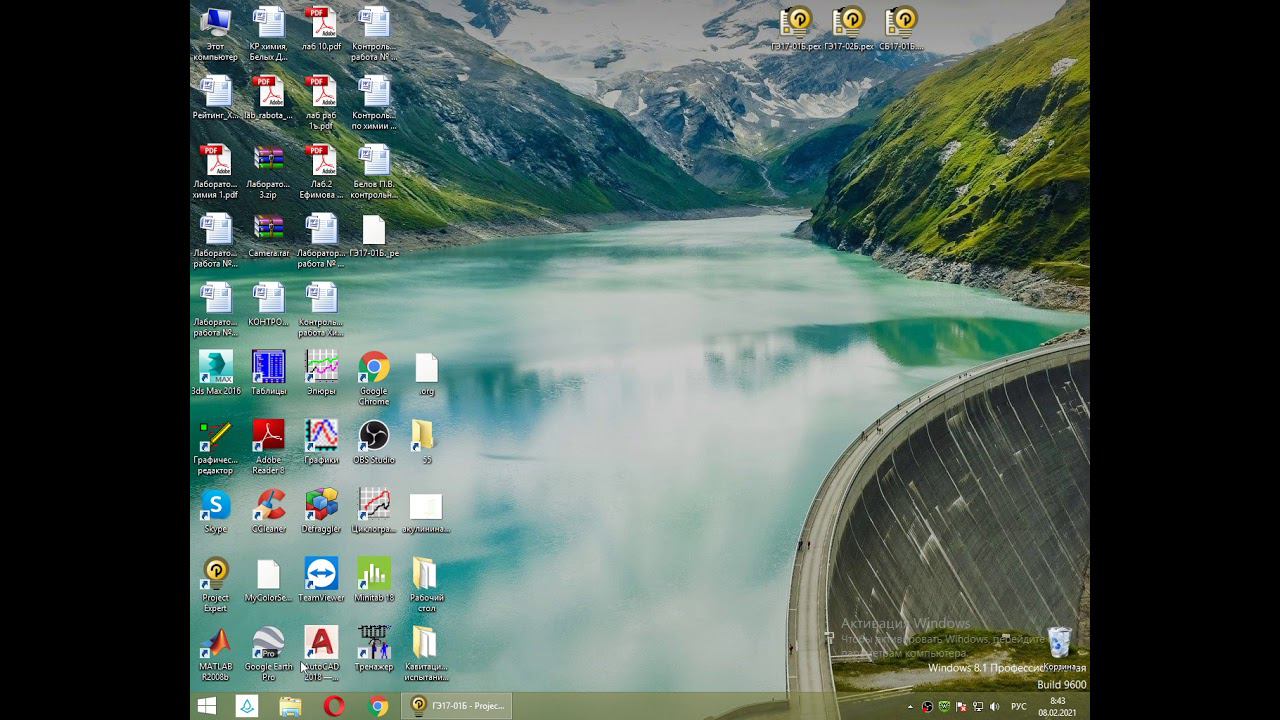Select the Кавитаци испытани folder

[x=426, y=654]
